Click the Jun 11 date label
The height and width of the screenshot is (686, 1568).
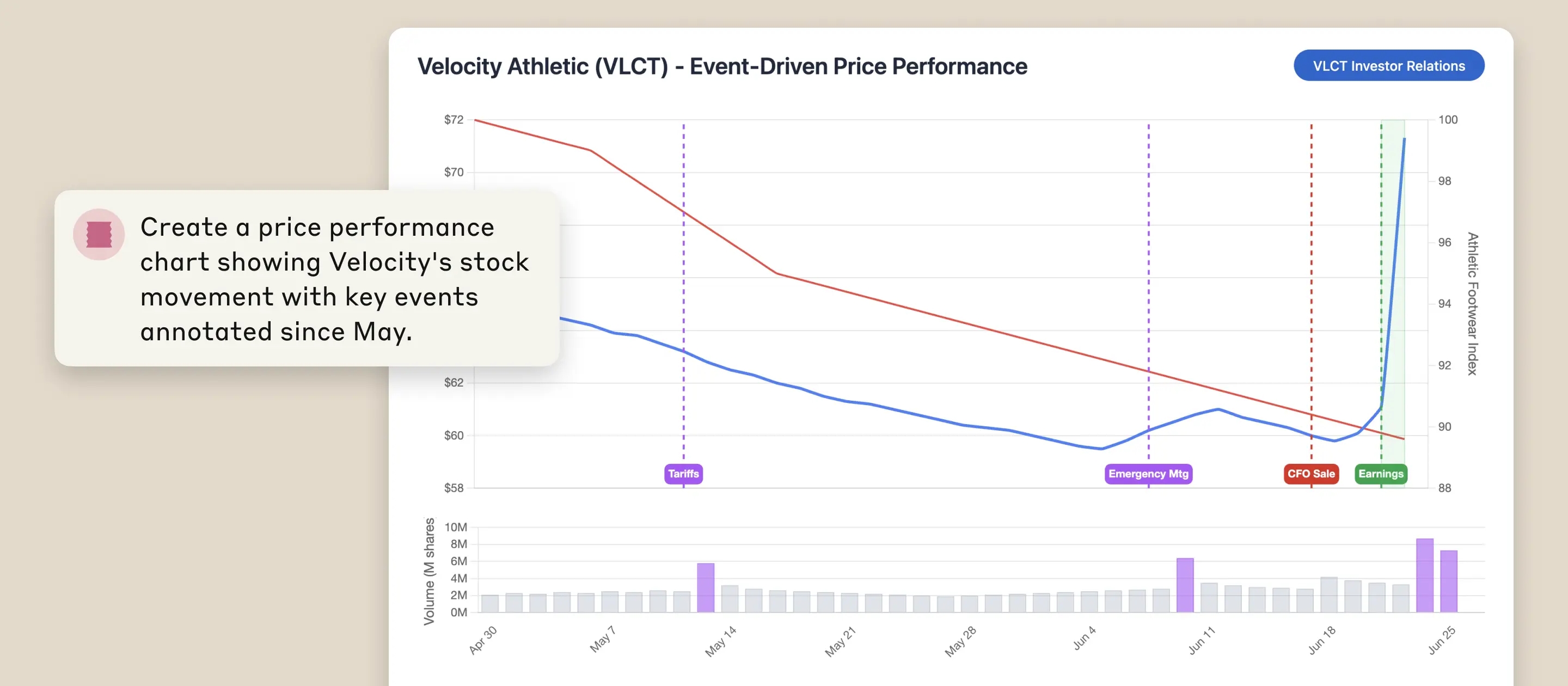coord(1201,640)
